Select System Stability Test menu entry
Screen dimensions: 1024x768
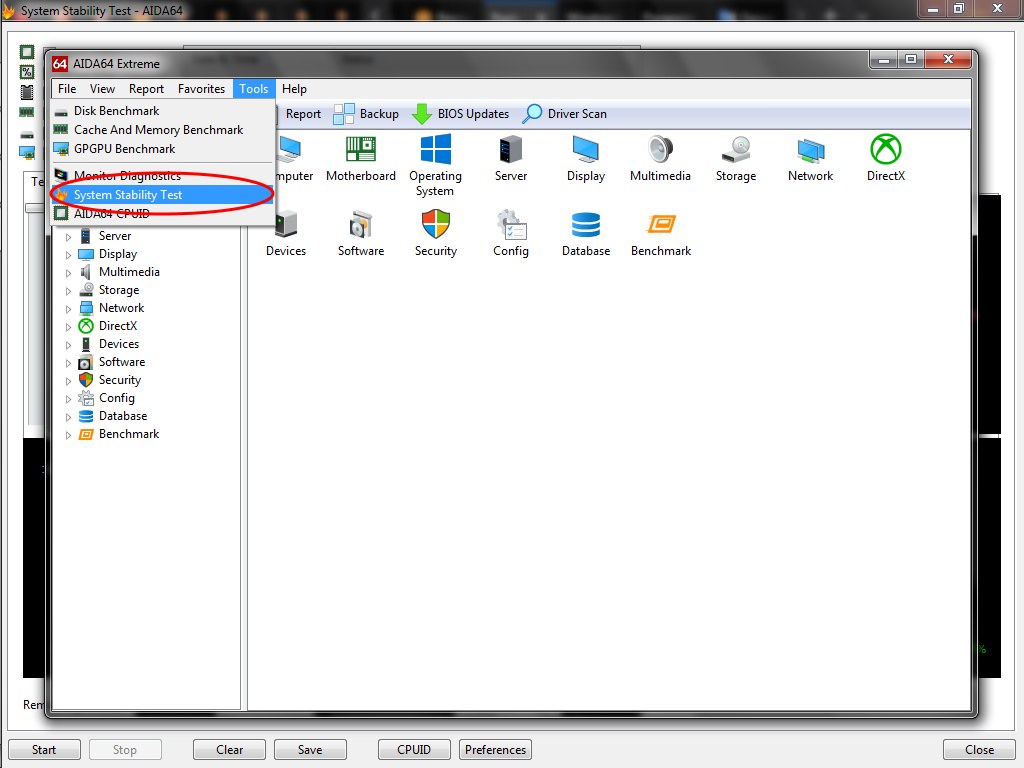pos(162,195)
